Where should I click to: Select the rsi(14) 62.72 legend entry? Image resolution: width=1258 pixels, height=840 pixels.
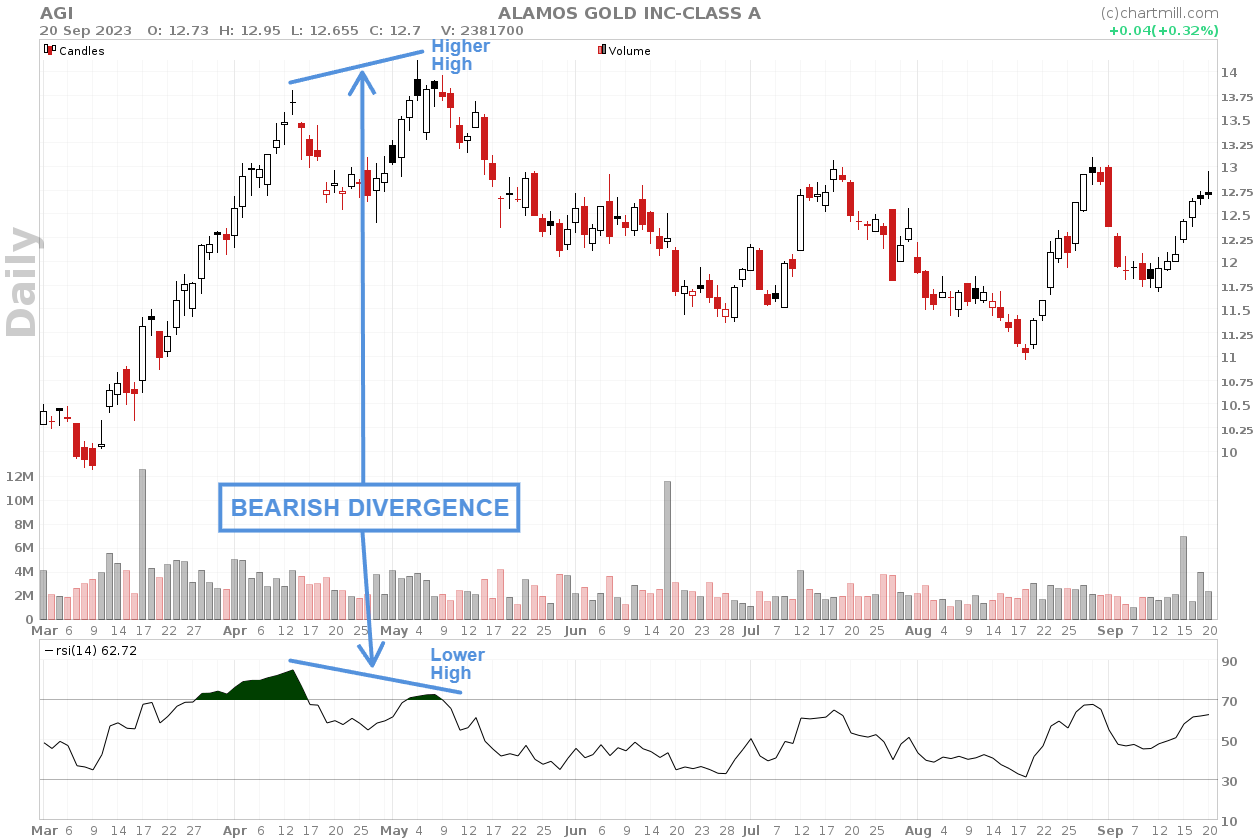[x=91, y=650]
